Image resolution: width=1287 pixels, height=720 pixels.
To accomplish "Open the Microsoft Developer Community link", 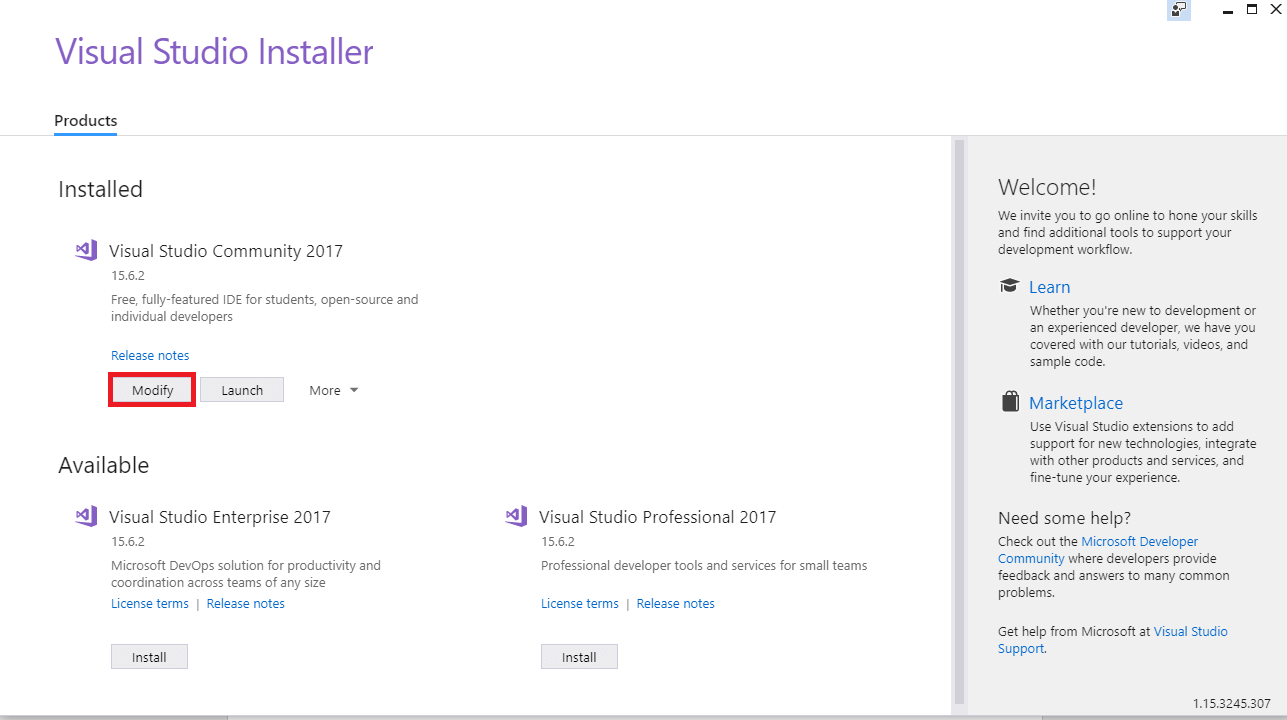I will 1098,550.
